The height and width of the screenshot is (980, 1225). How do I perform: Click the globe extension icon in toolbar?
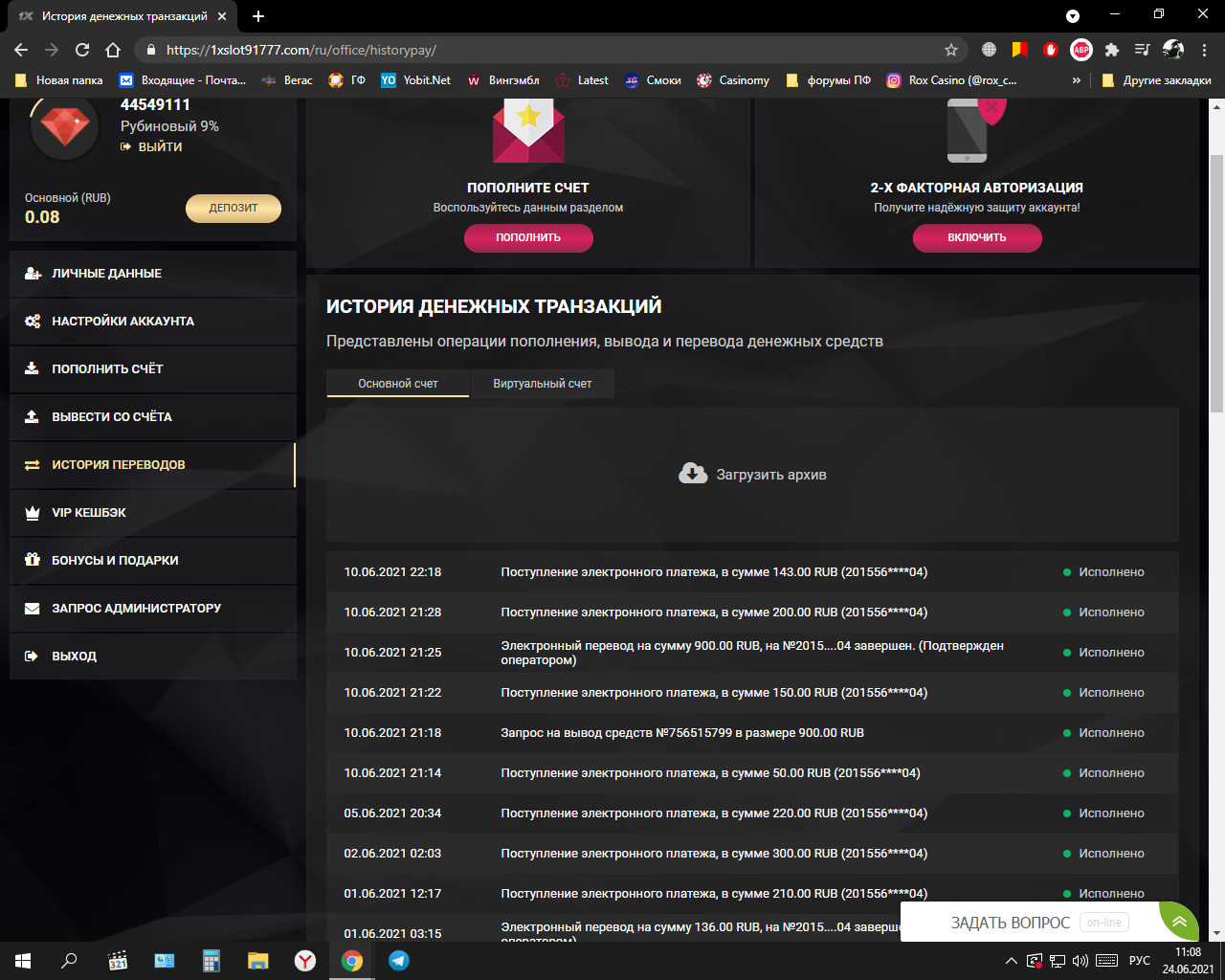[x=990, y=50]
